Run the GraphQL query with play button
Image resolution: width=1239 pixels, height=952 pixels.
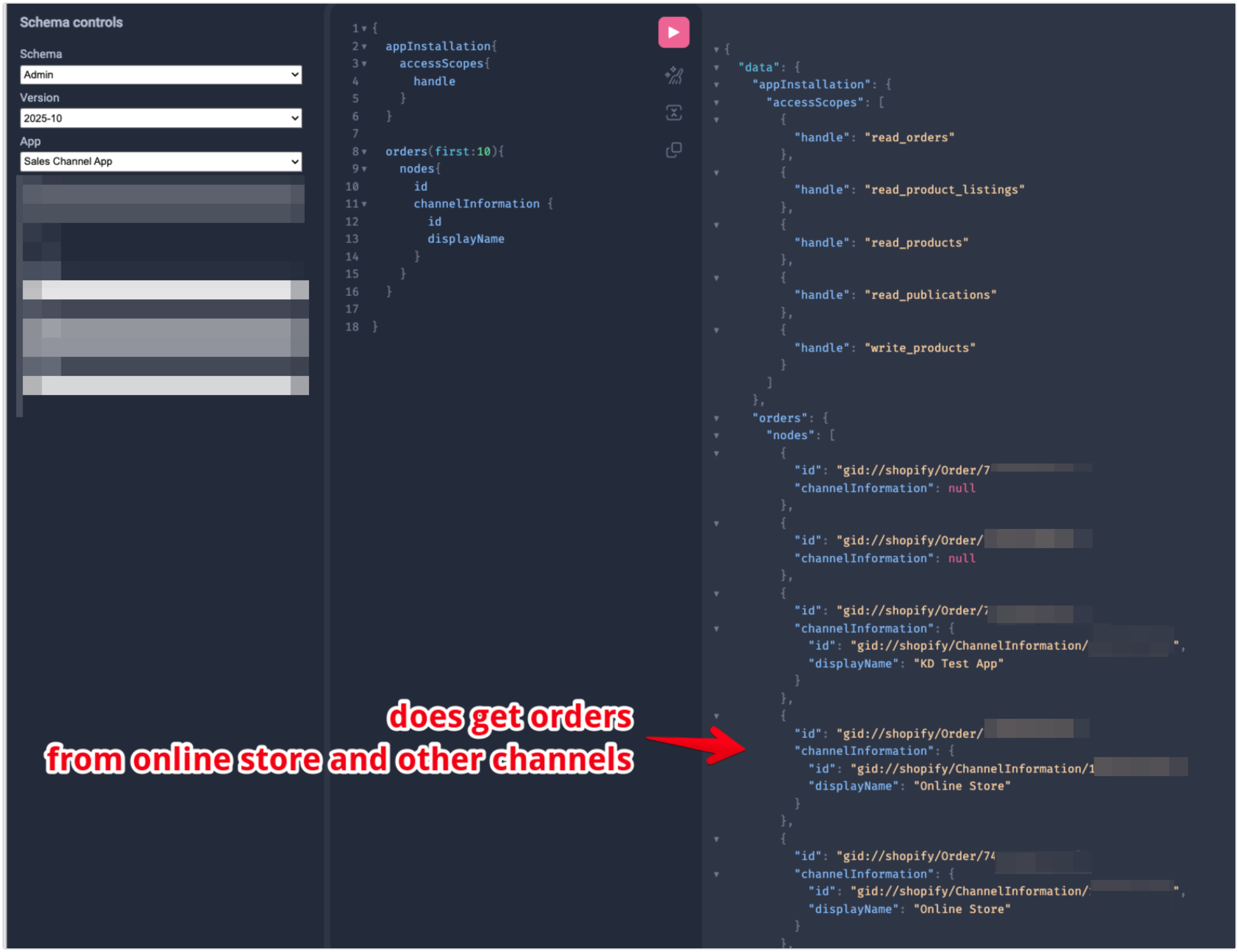pos(673,32)
